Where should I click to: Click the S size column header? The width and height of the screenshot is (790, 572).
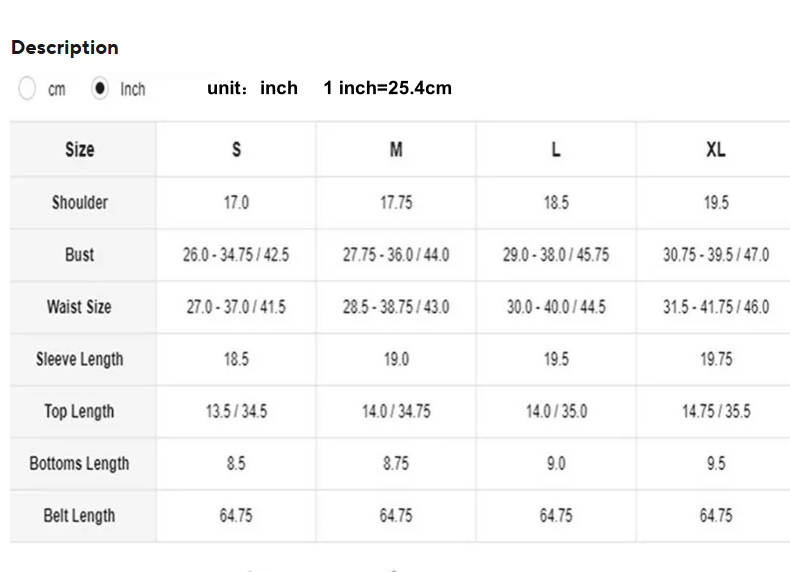(236, 150)
